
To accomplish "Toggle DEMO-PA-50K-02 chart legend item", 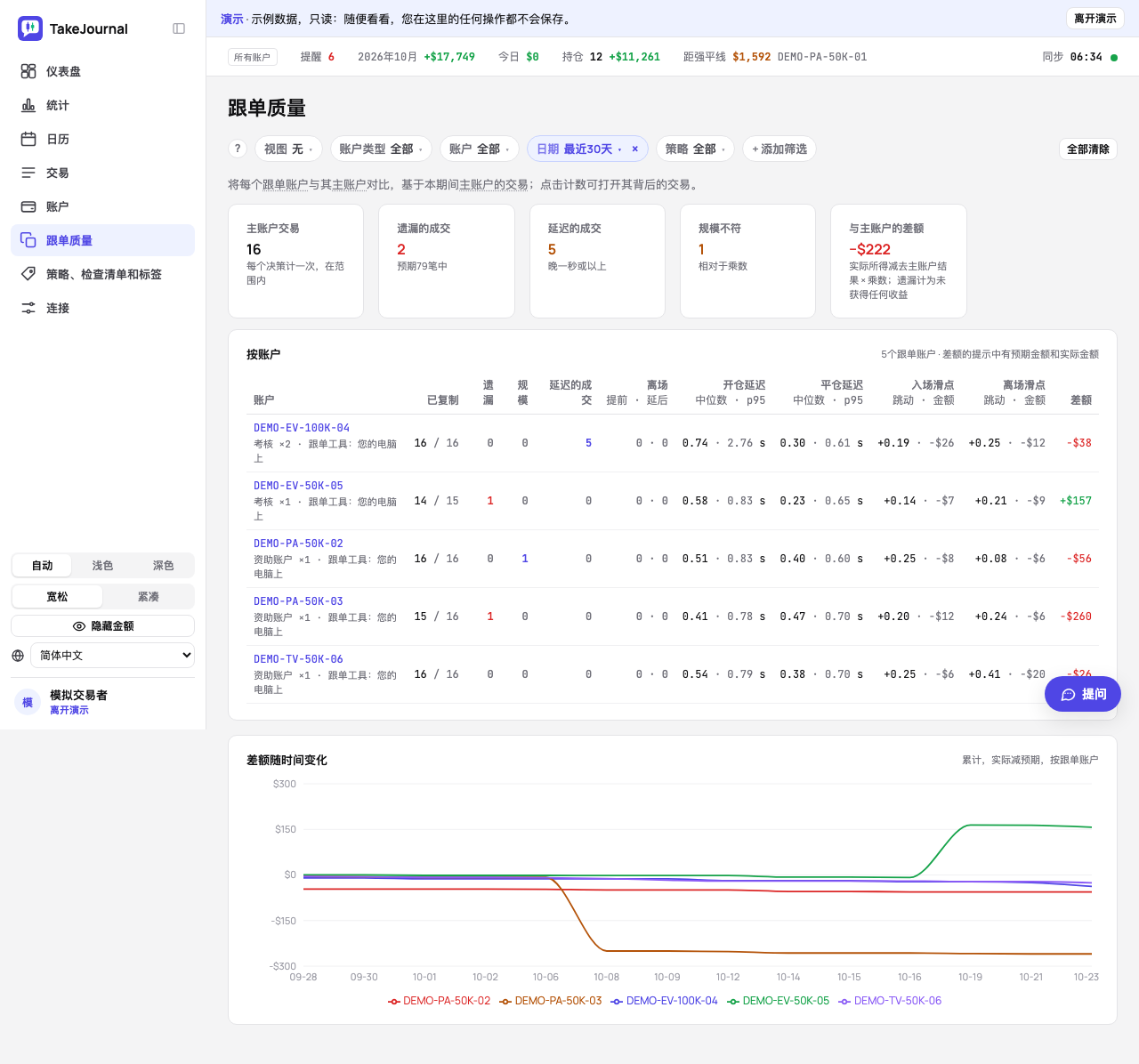I will (x=440, y=1001).
